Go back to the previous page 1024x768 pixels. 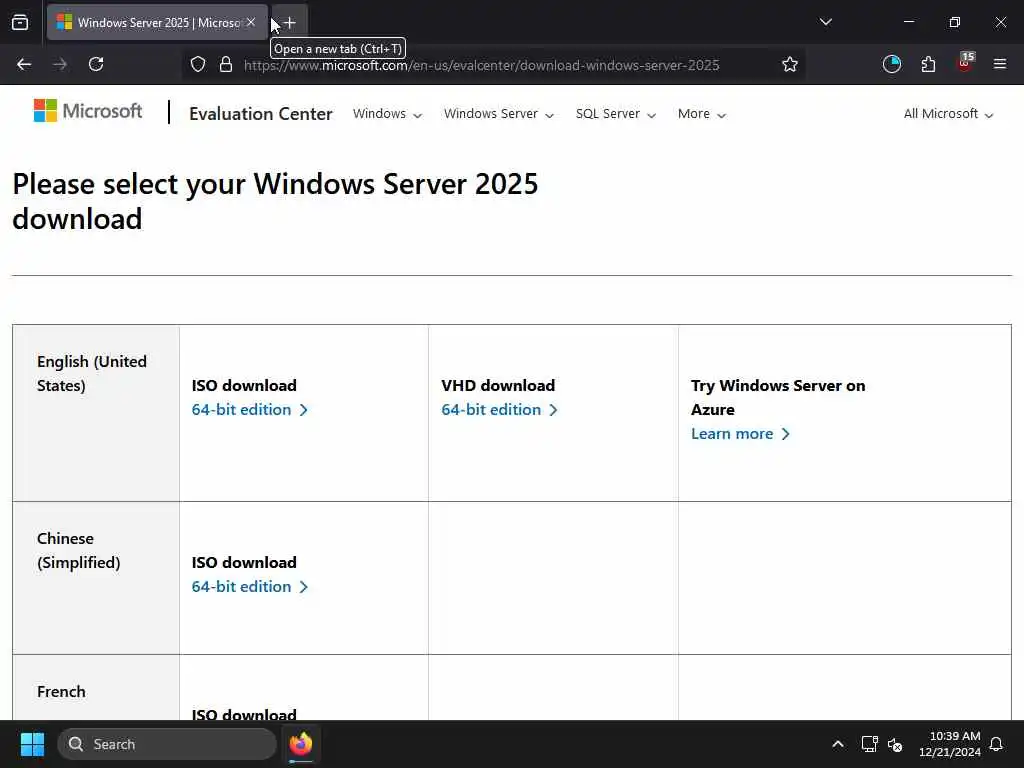coord(24,64)
